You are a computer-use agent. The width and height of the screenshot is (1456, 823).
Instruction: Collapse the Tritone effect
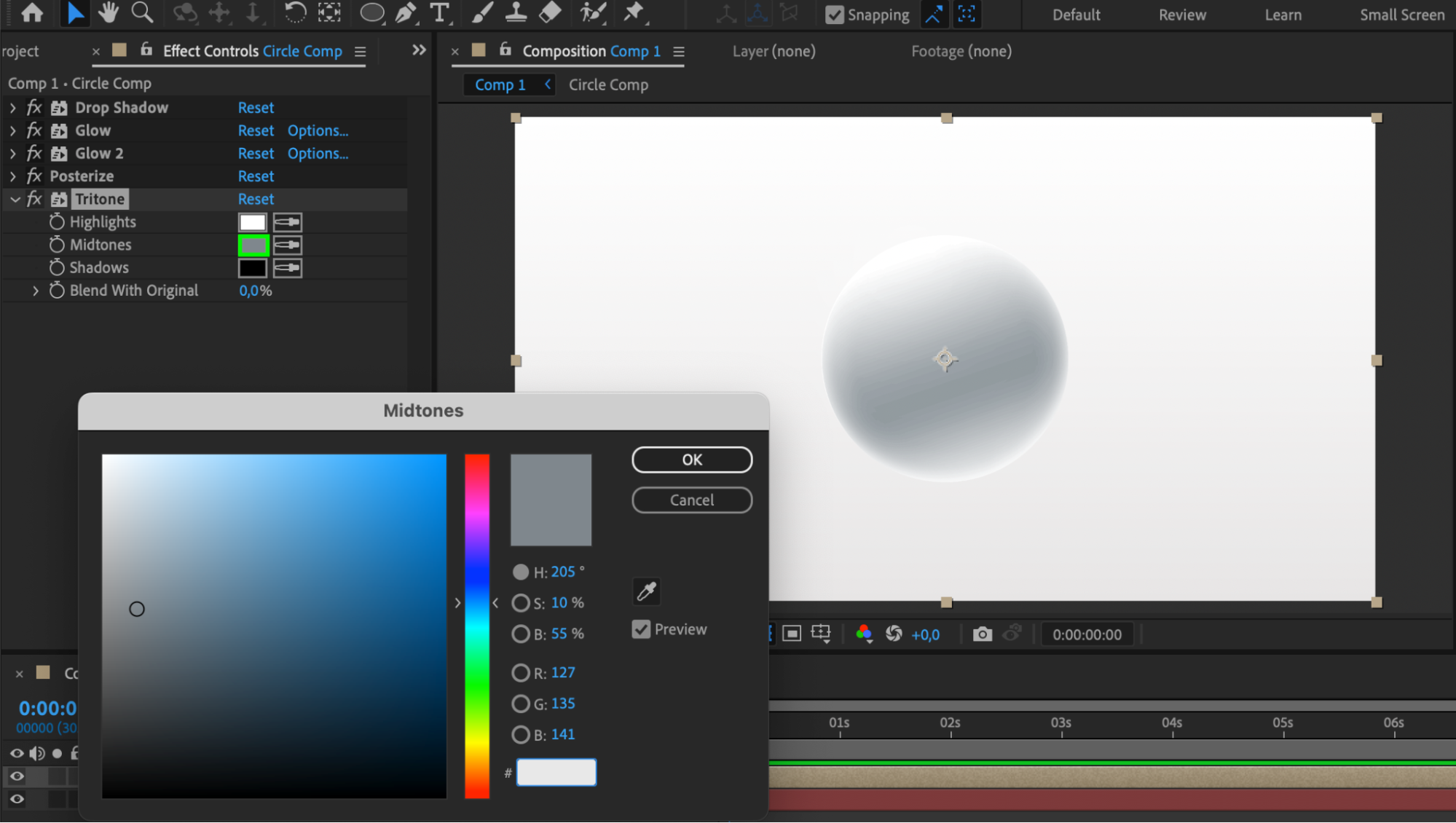[15, 199]
